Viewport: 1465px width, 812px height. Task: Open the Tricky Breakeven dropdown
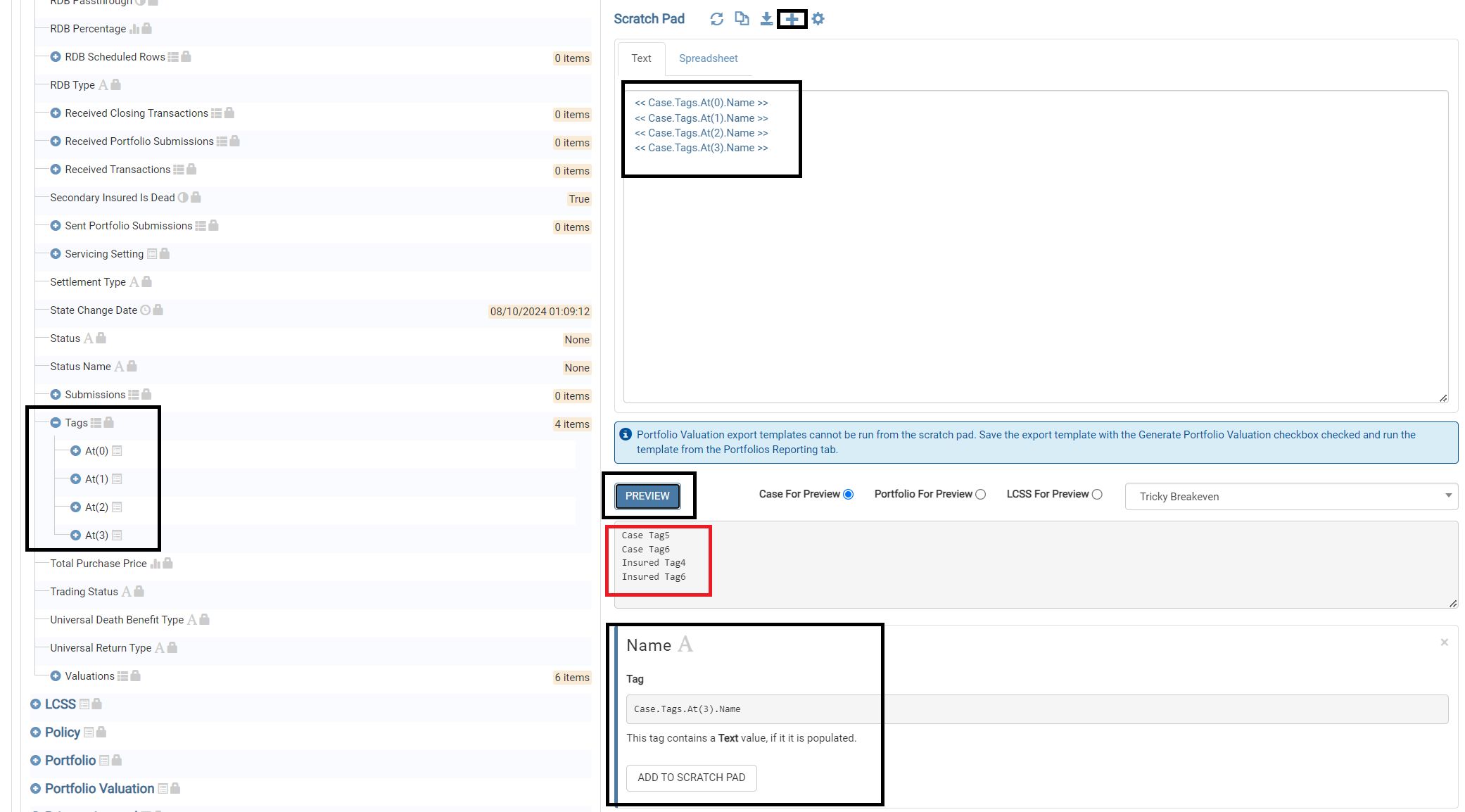click(1290, 496)
